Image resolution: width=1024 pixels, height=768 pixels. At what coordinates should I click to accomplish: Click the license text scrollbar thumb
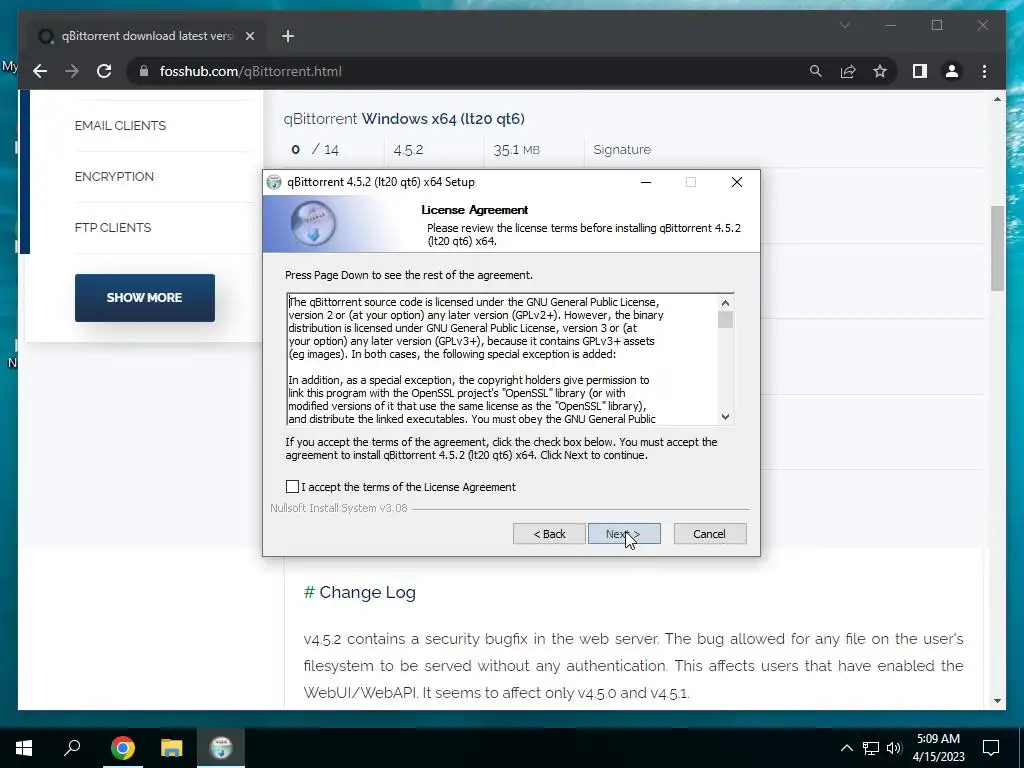[x=725, y=320]
